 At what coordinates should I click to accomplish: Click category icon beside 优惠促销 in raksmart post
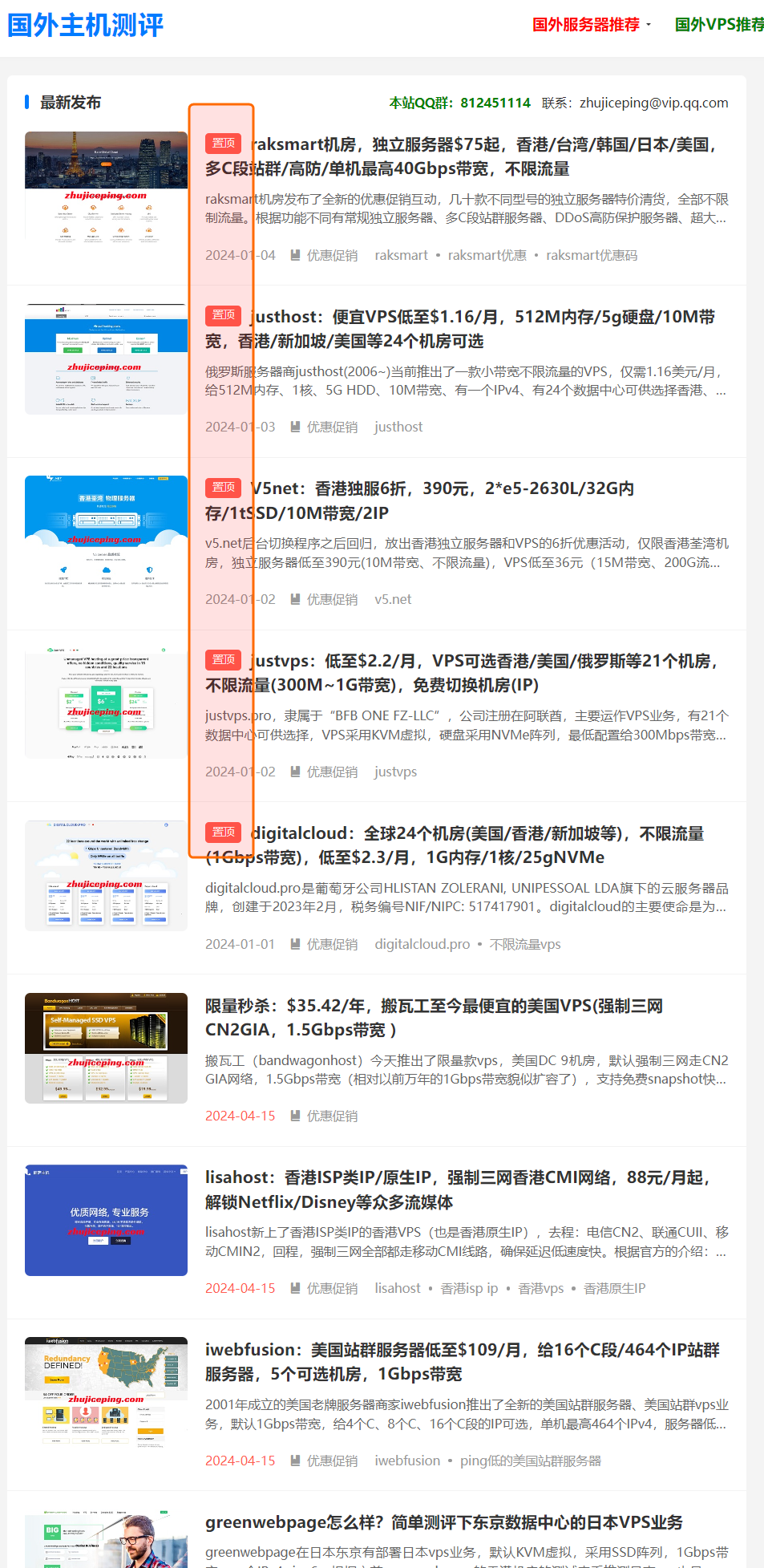295,255
